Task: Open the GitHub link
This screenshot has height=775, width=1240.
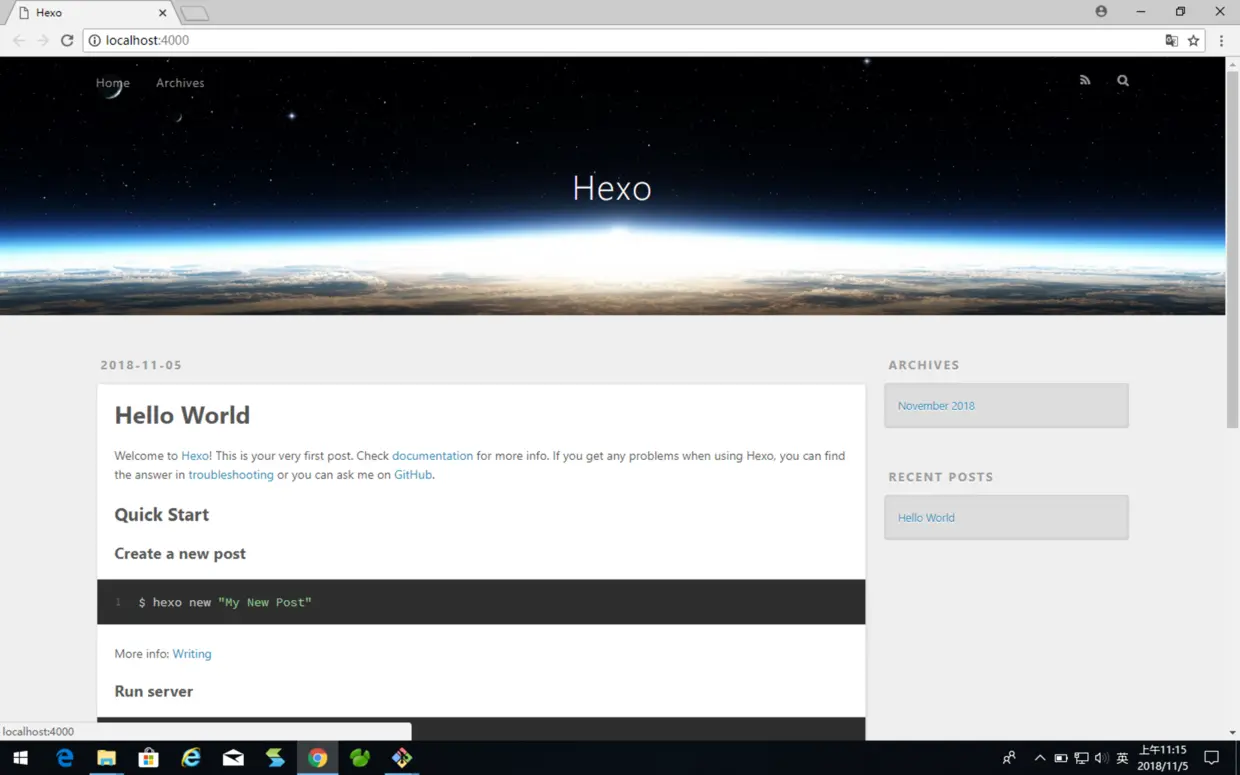Action: pyautogui.click(x=413, y=475)
